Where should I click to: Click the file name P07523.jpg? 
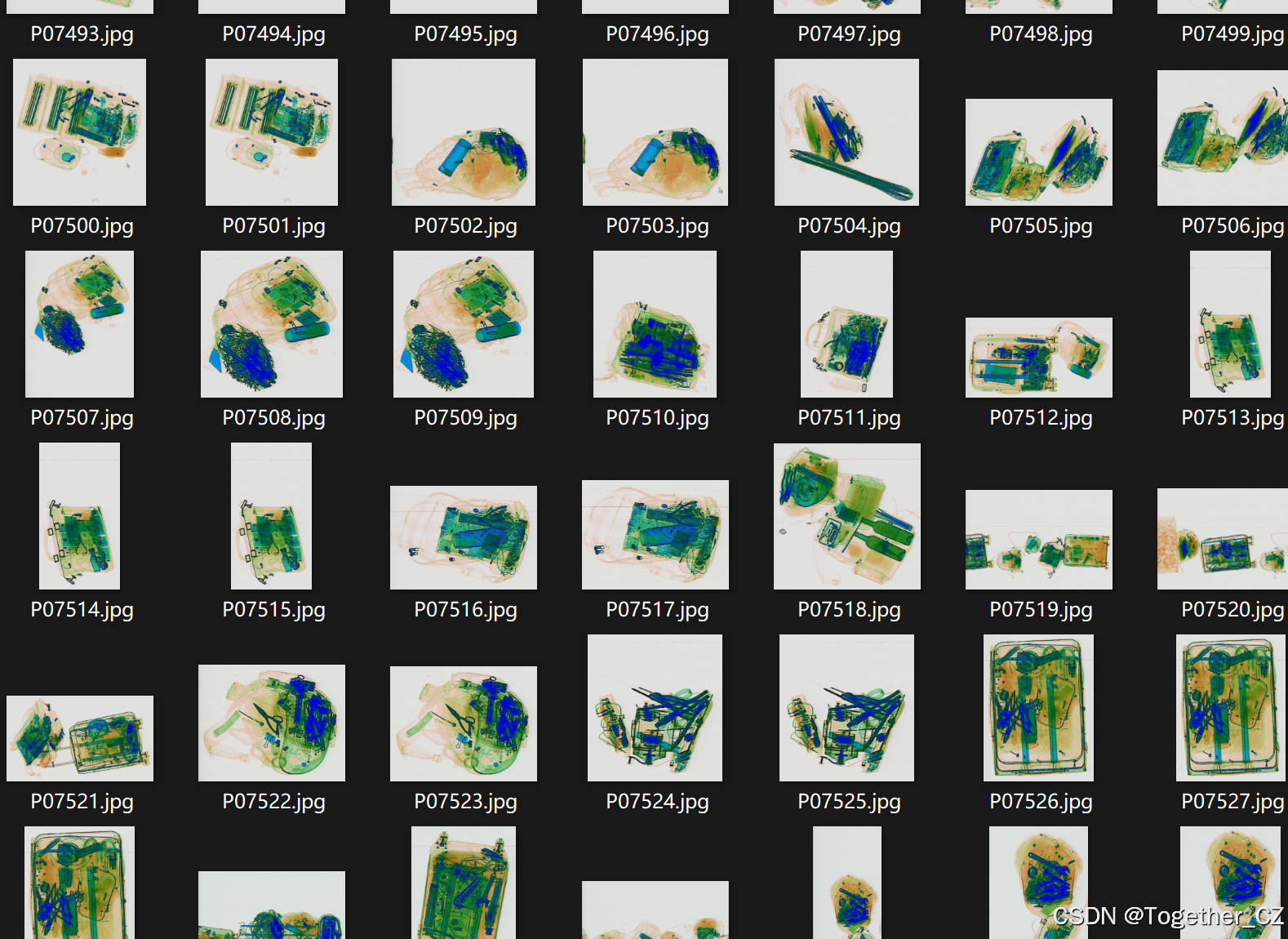pos(465,802)
